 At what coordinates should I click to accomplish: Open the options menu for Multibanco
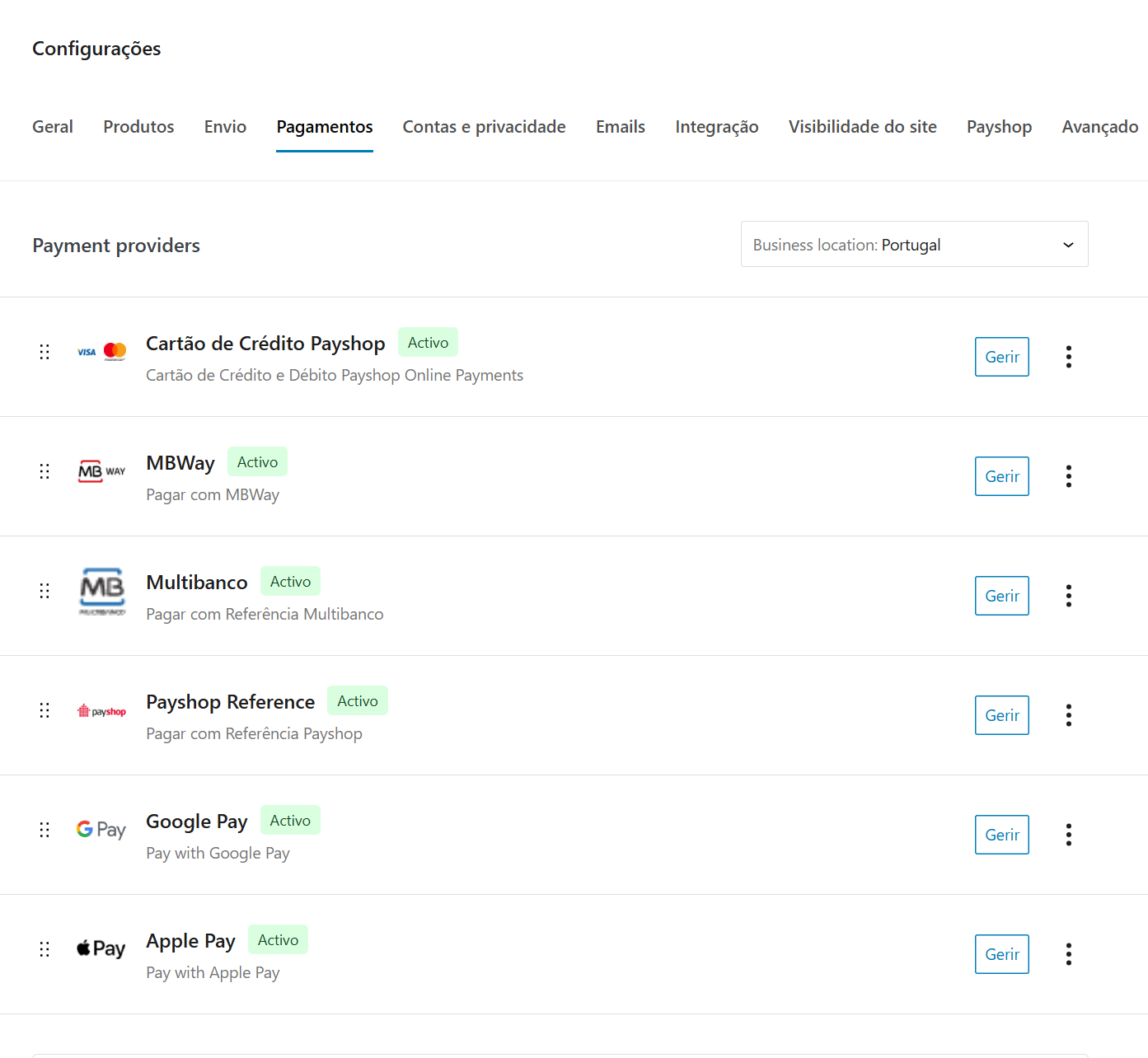(1068, 596)
